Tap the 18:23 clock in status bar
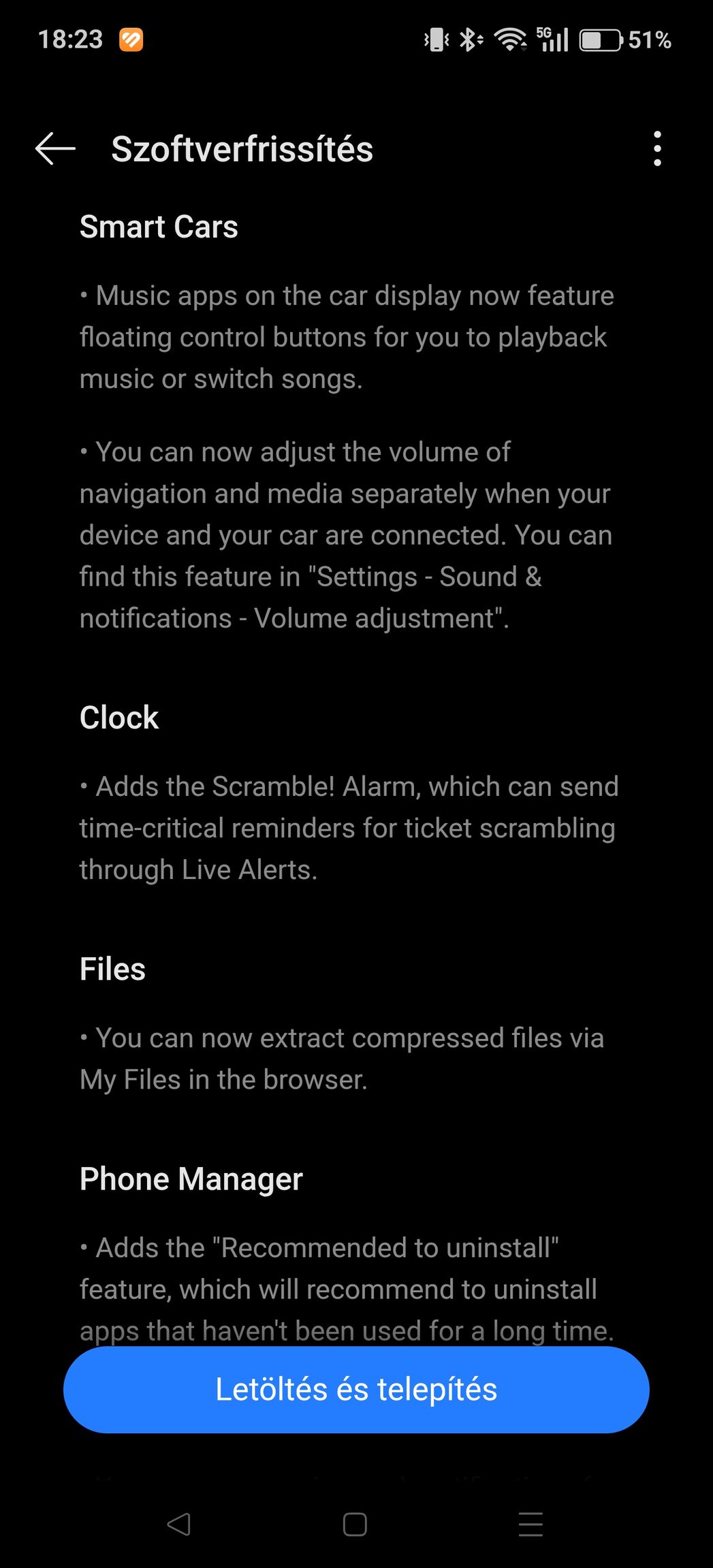The width and height of the screenshot is (713, 1568). (70, 39)
